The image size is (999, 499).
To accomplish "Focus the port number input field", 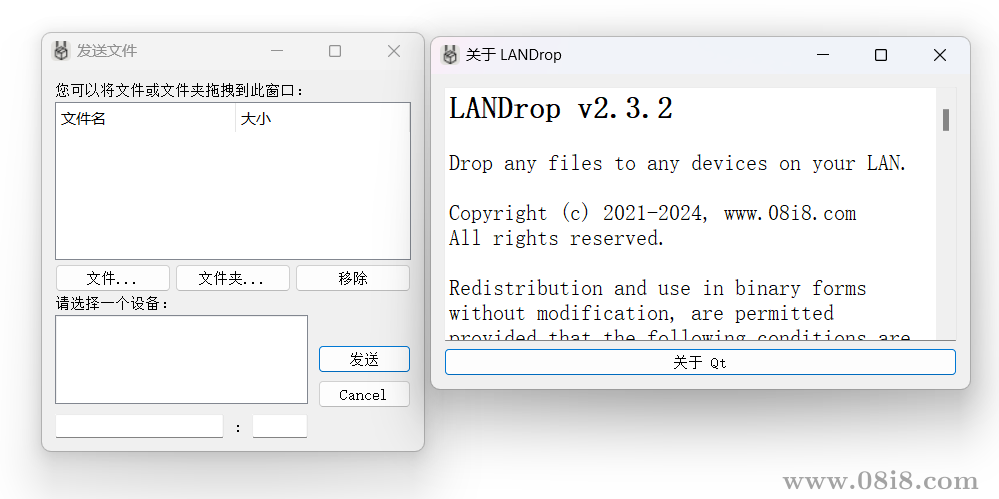I will [x=280, y=426].
